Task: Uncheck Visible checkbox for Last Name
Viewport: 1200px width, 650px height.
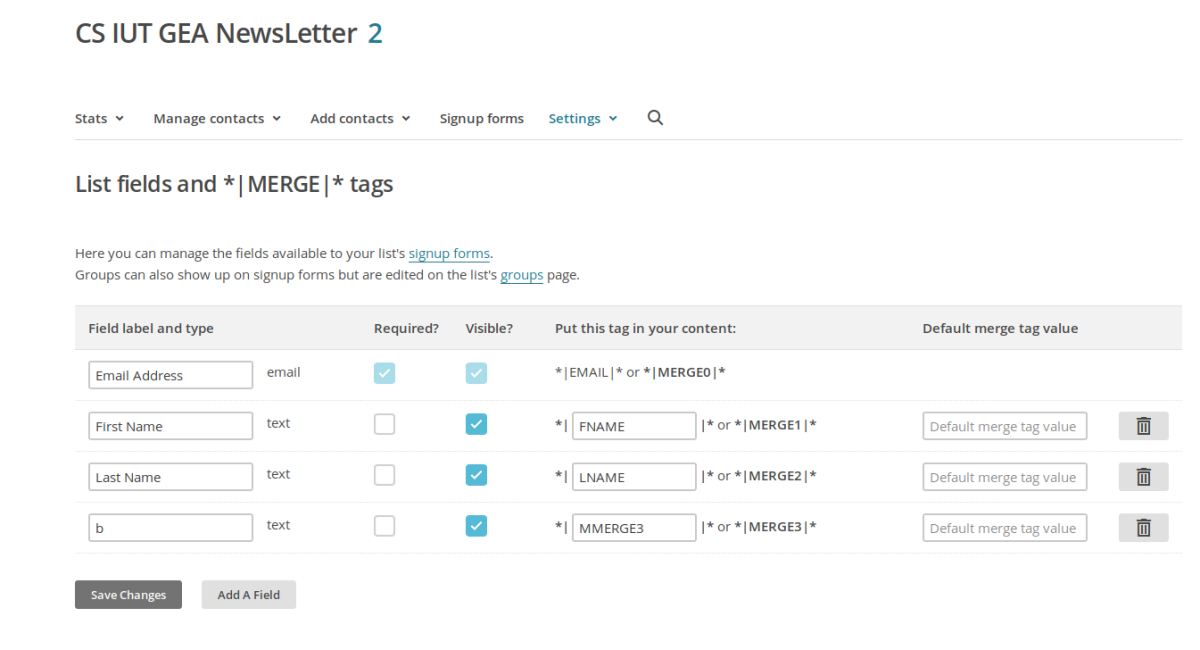Action: point(476,475)
